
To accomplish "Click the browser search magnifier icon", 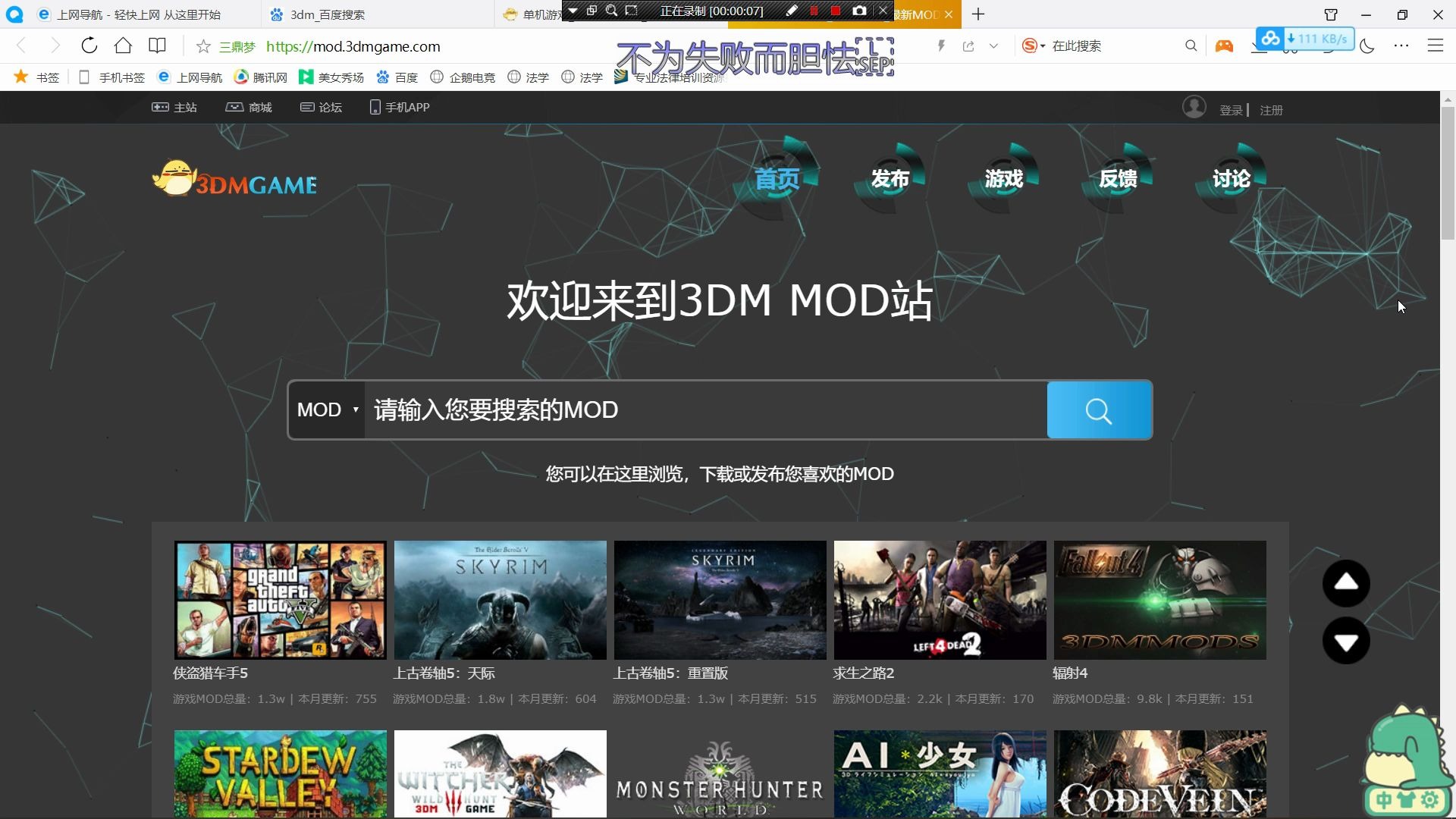I will click(1191, 45).
